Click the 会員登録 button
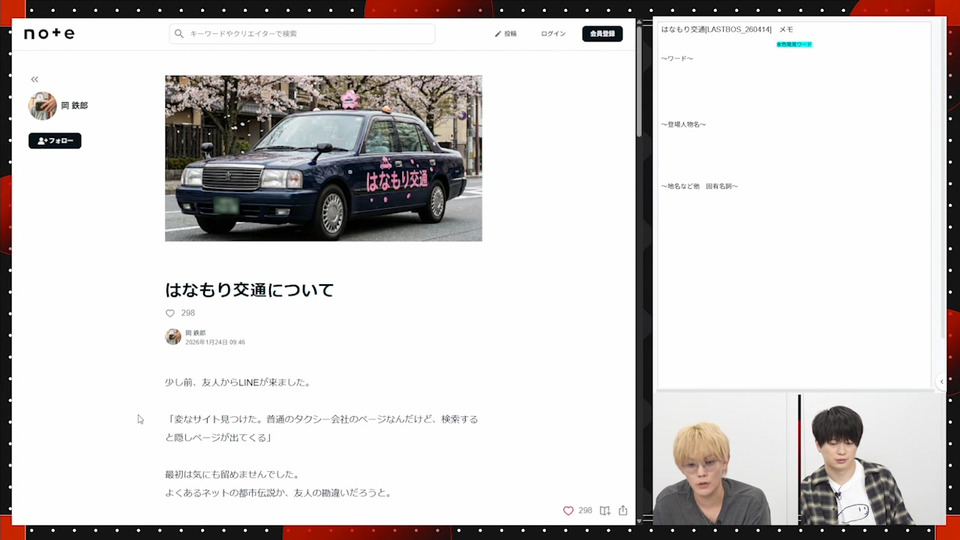This screenshot has width=960, height=540. [x=602, y=34]
